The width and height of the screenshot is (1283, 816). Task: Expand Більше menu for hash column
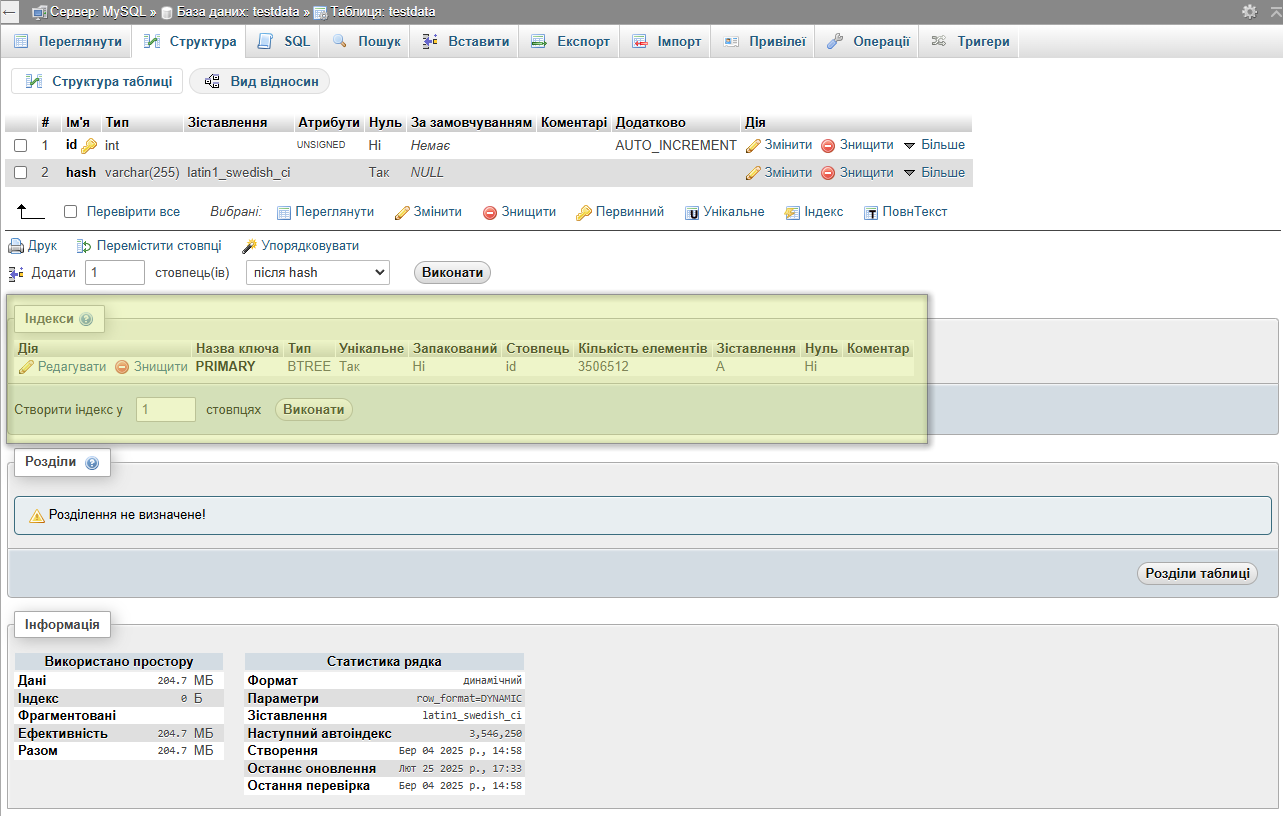tap(934, 173)
